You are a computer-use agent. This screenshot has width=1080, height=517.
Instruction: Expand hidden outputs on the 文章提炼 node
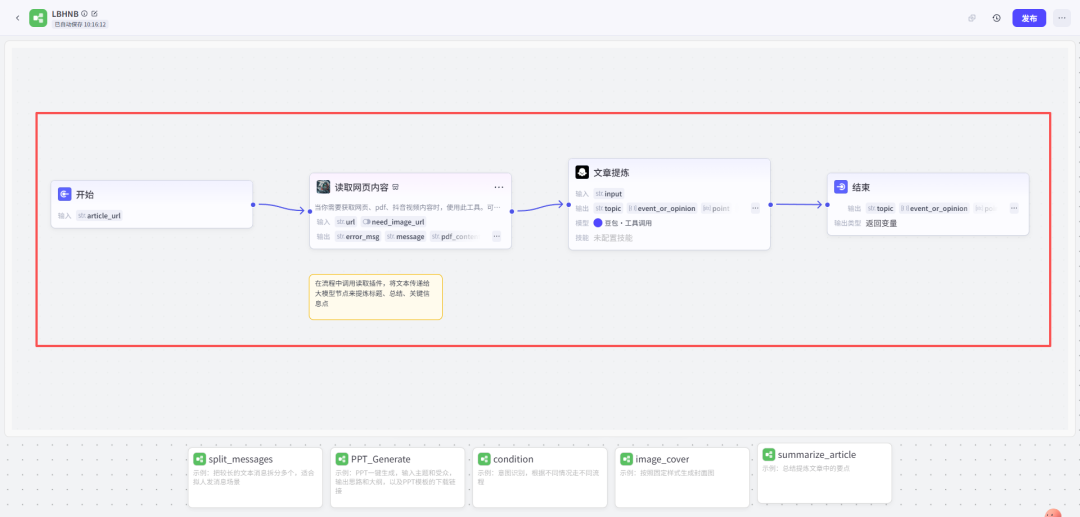pos(755,208)
